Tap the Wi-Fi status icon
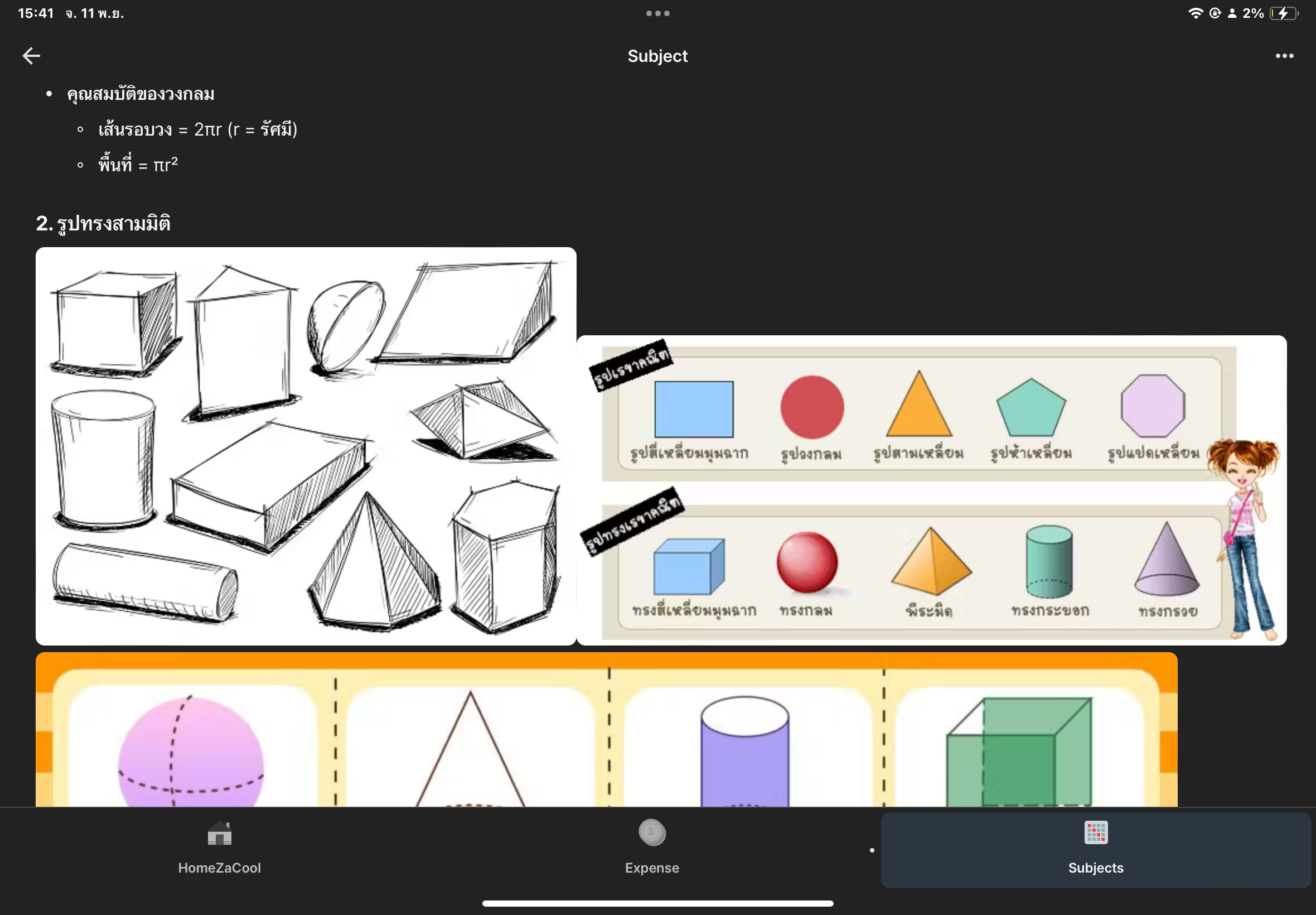 point(1195,13)
